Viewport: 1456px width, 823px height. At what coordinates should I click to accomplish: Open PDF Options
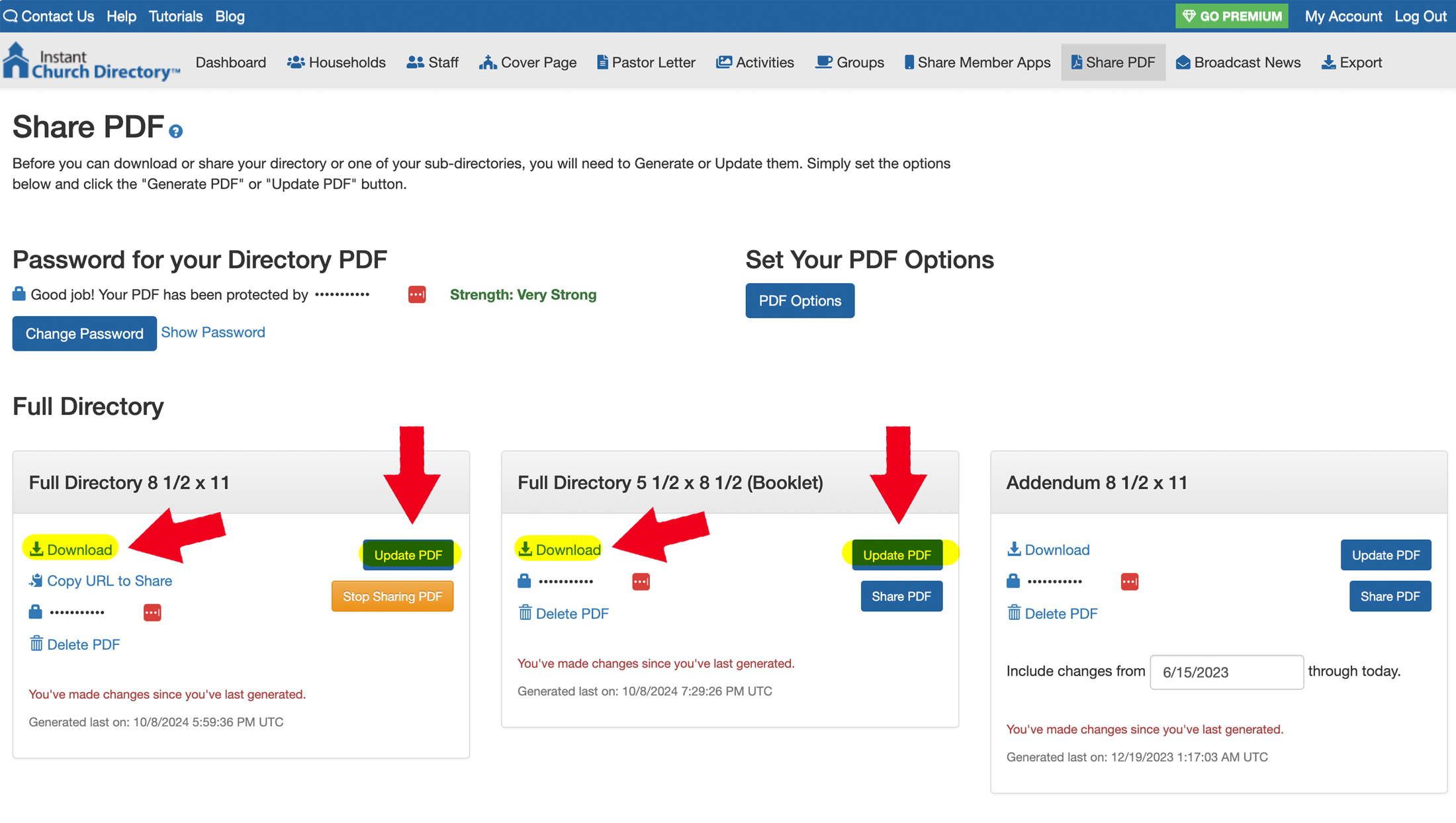800,300
